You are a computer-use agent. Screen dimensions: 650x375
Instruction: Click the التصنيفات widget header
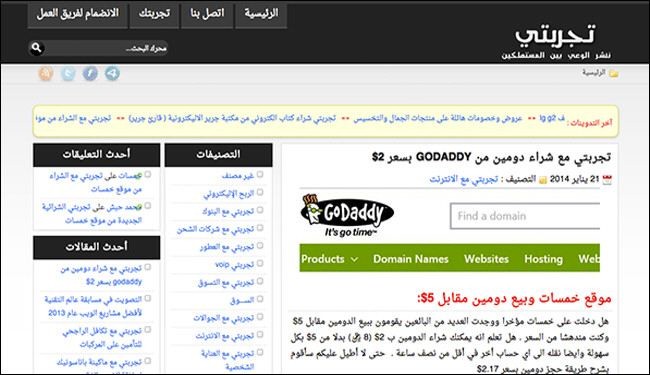point(218,155)
